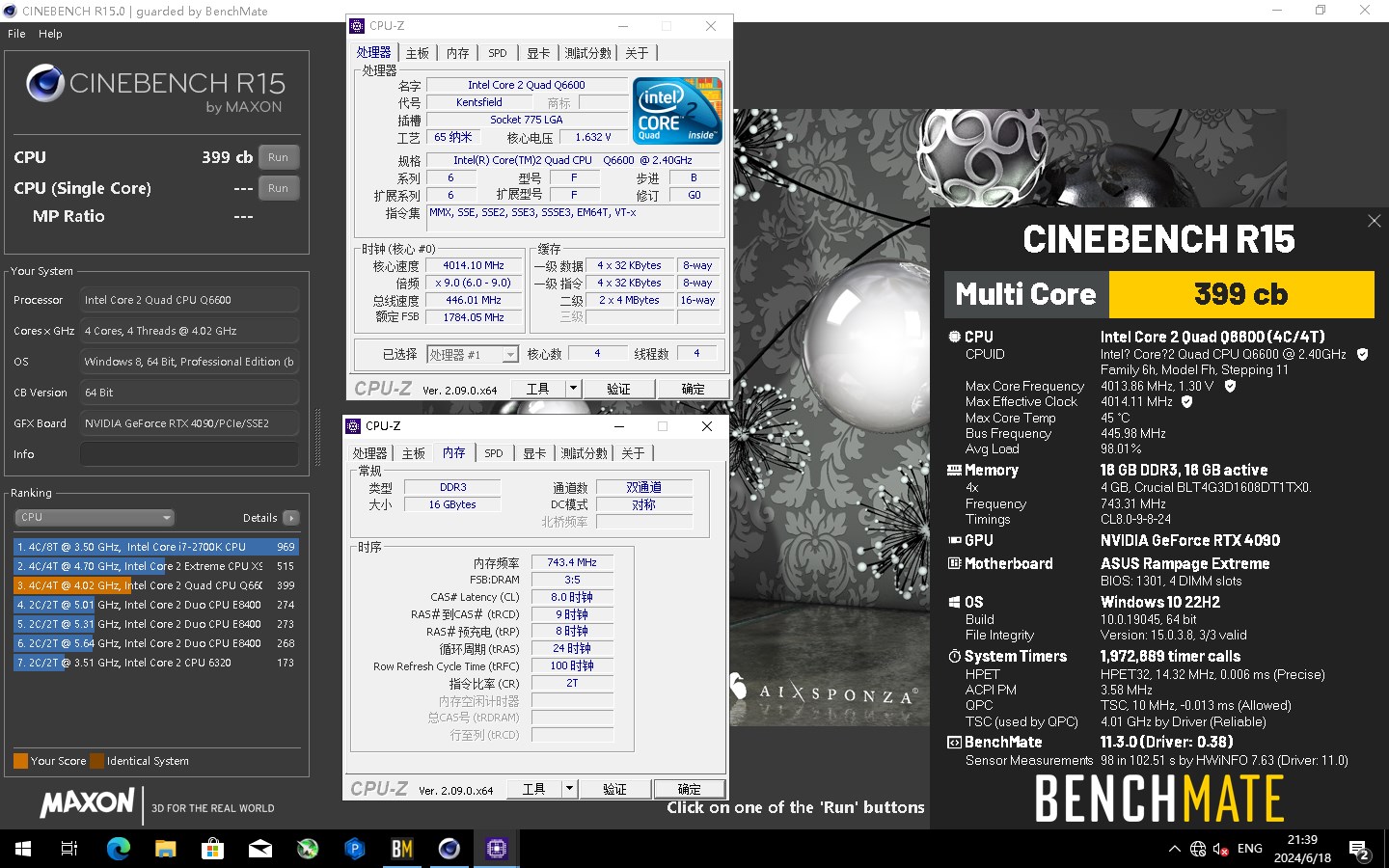The height and width of the screenshot is (868, 1389).
Task: Click the shield icon next to CPUID value
Action: tap(1363, 354)
